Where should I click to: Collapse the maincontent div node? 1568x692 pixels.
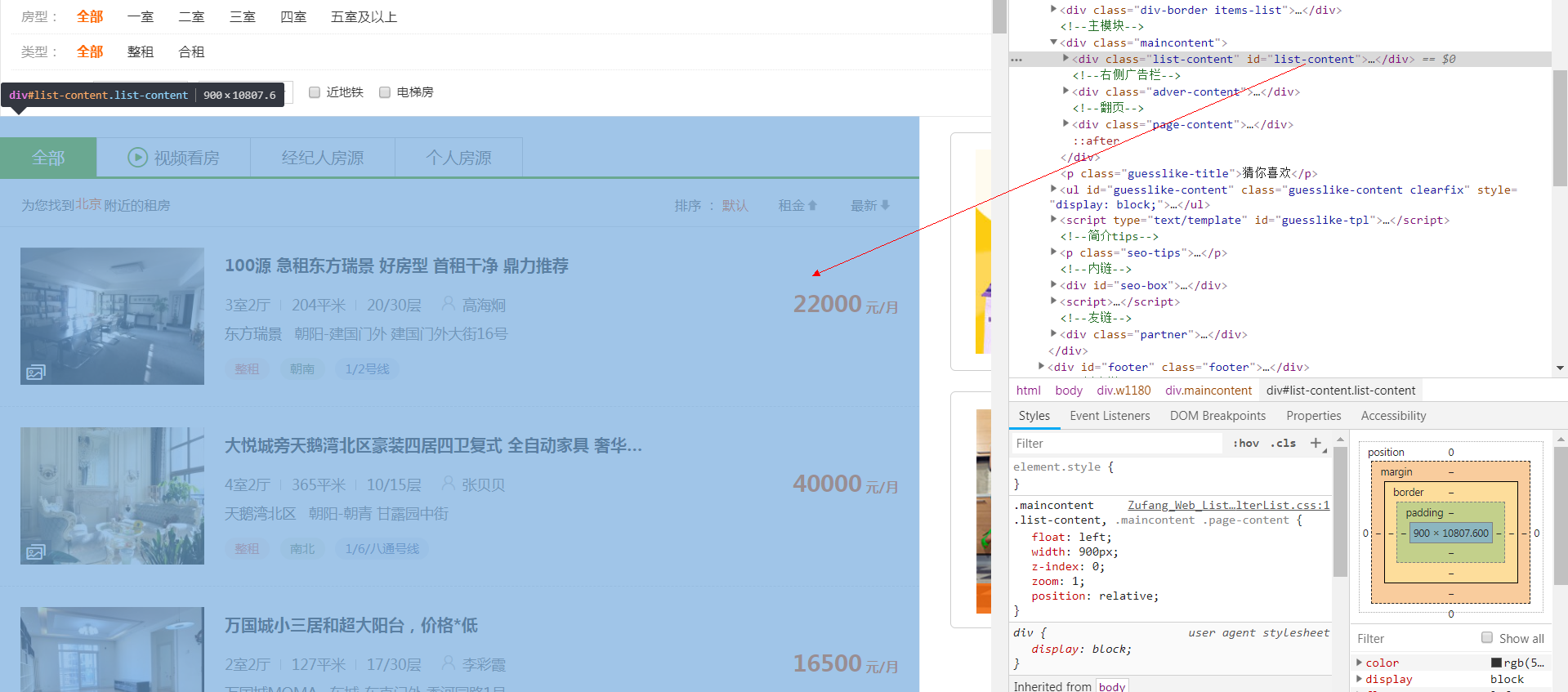(1054, 42)
